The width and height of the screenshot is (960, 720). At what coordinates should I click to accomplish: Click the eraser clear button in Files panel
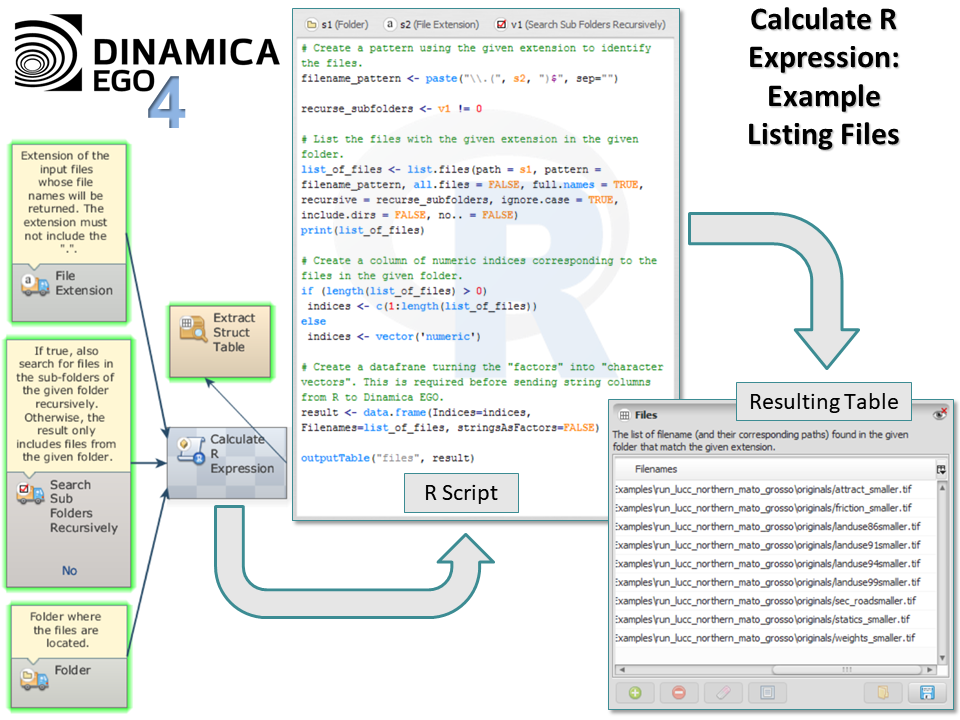pos(723,692)
